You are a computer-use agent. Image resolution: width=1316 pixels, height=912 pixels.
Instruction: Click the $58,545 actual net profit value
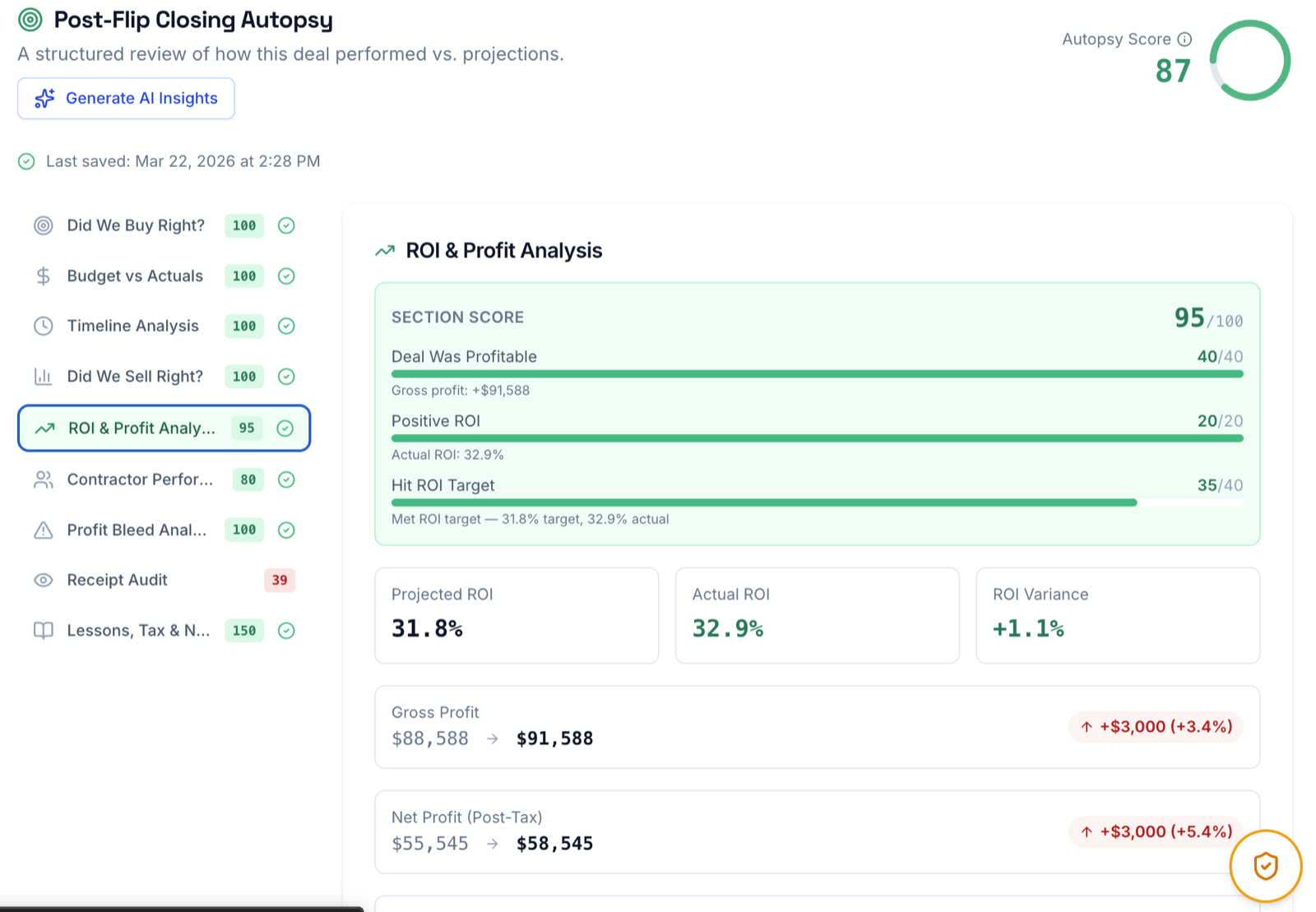coord(555,845)
